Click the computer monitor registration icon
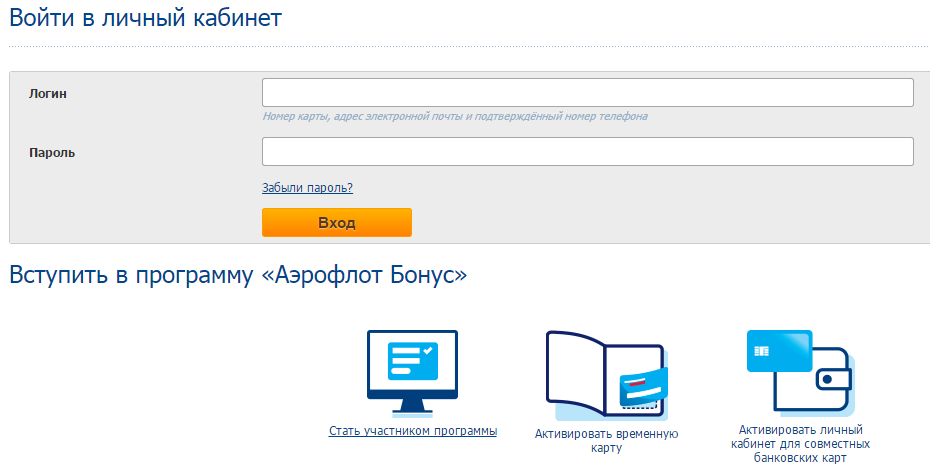Image resolution: width=930 pixels, height=470 pixels. click(412, 374)
